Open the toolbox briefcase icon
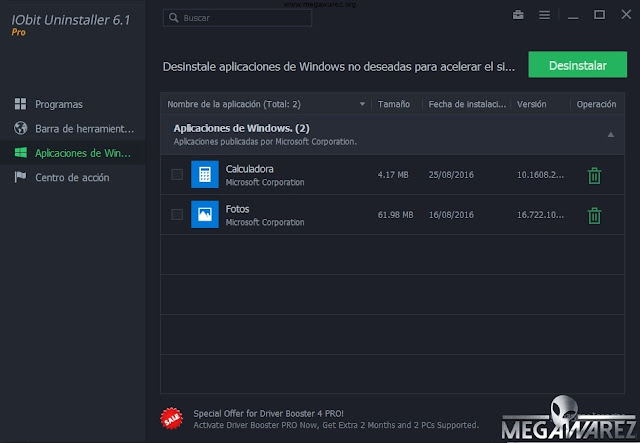 click(518, 15)
